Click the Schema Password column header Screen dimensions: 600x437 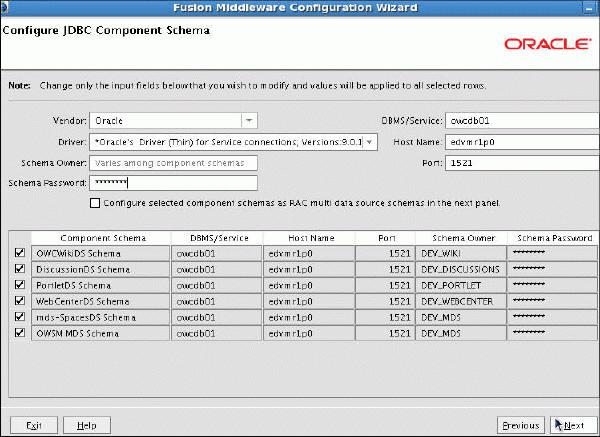tap(553, 238)
